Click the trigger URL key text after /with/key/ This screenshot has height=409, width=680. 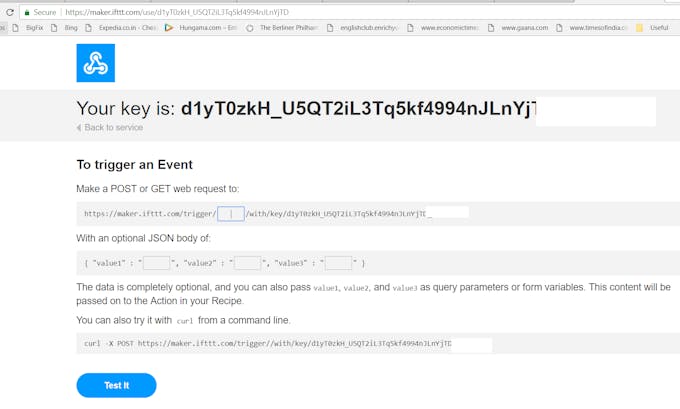[x=356, y=214]
